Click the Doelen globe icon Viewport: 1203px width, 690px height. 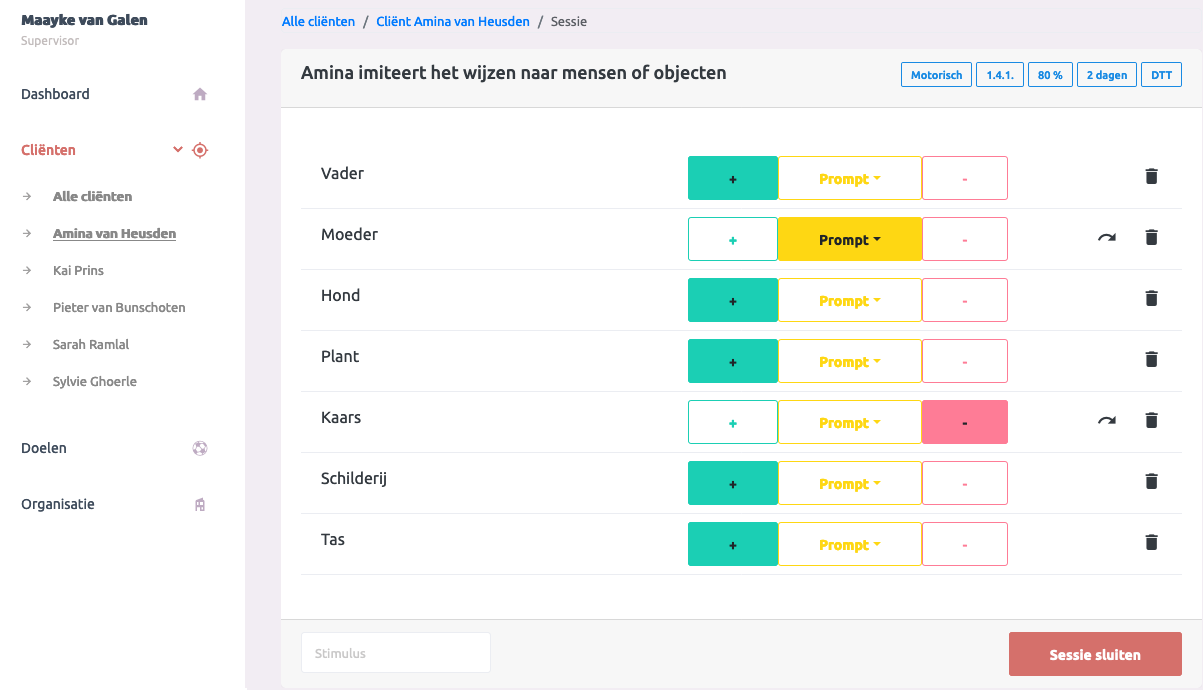click(200, 449)
